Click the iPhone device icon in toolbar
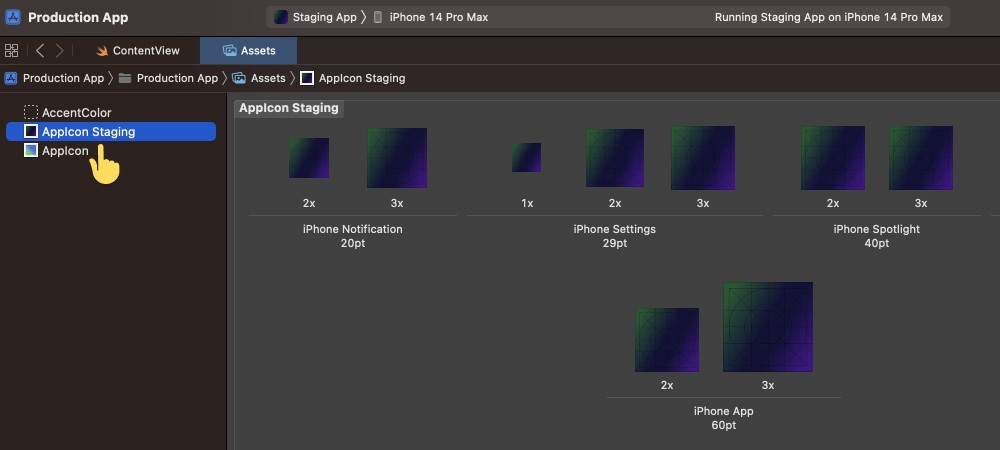1000x450 pixels. pos(378,17)
